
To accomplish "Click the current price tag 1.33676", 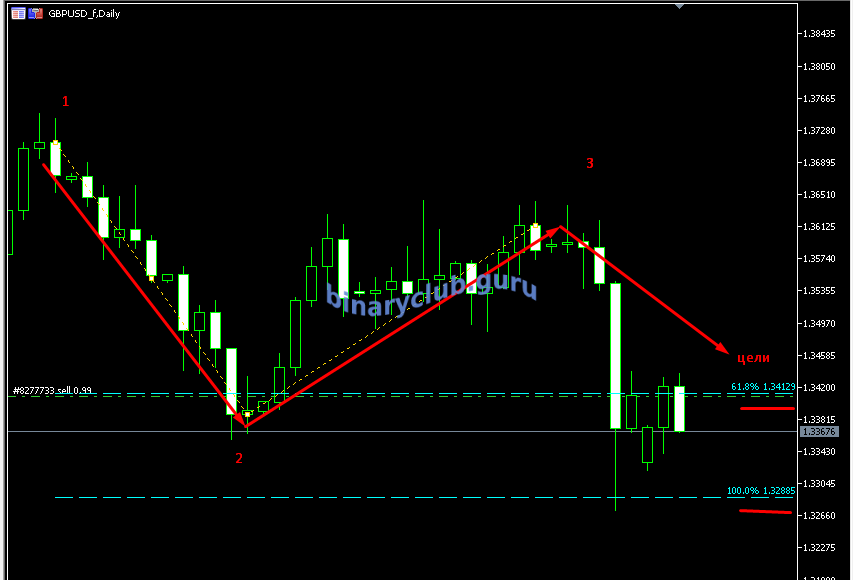I will (819, 431).
